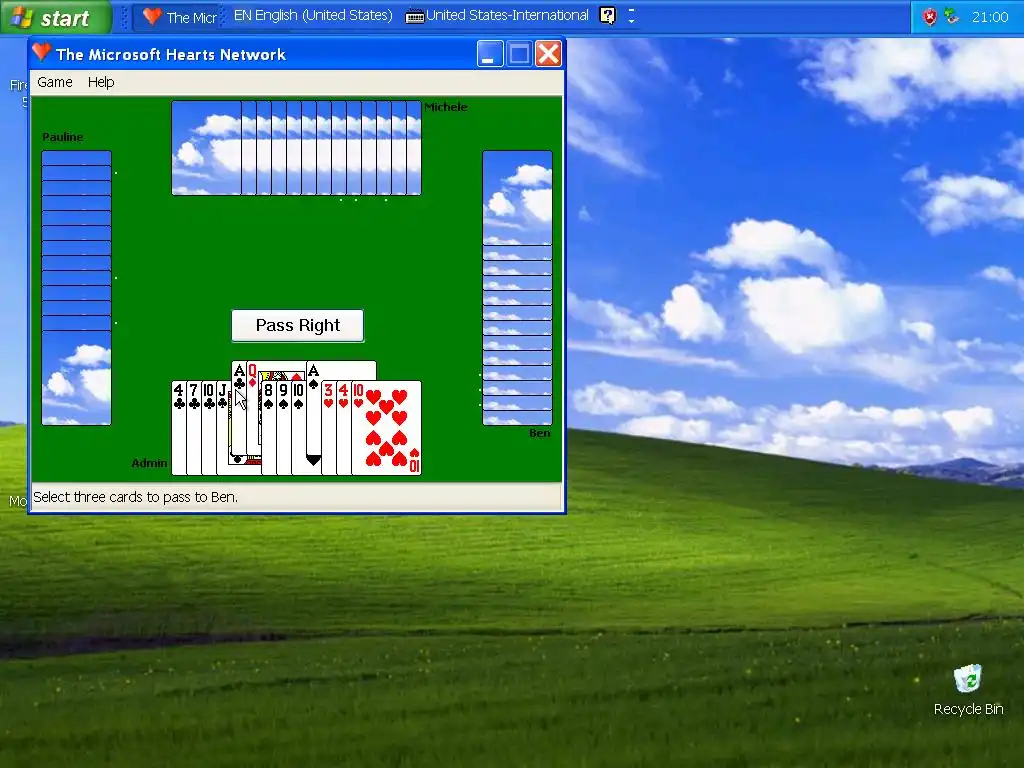Select the Jack of clubs card
The width and height of the screenshot is (1024, 768).
pos(223,428)
